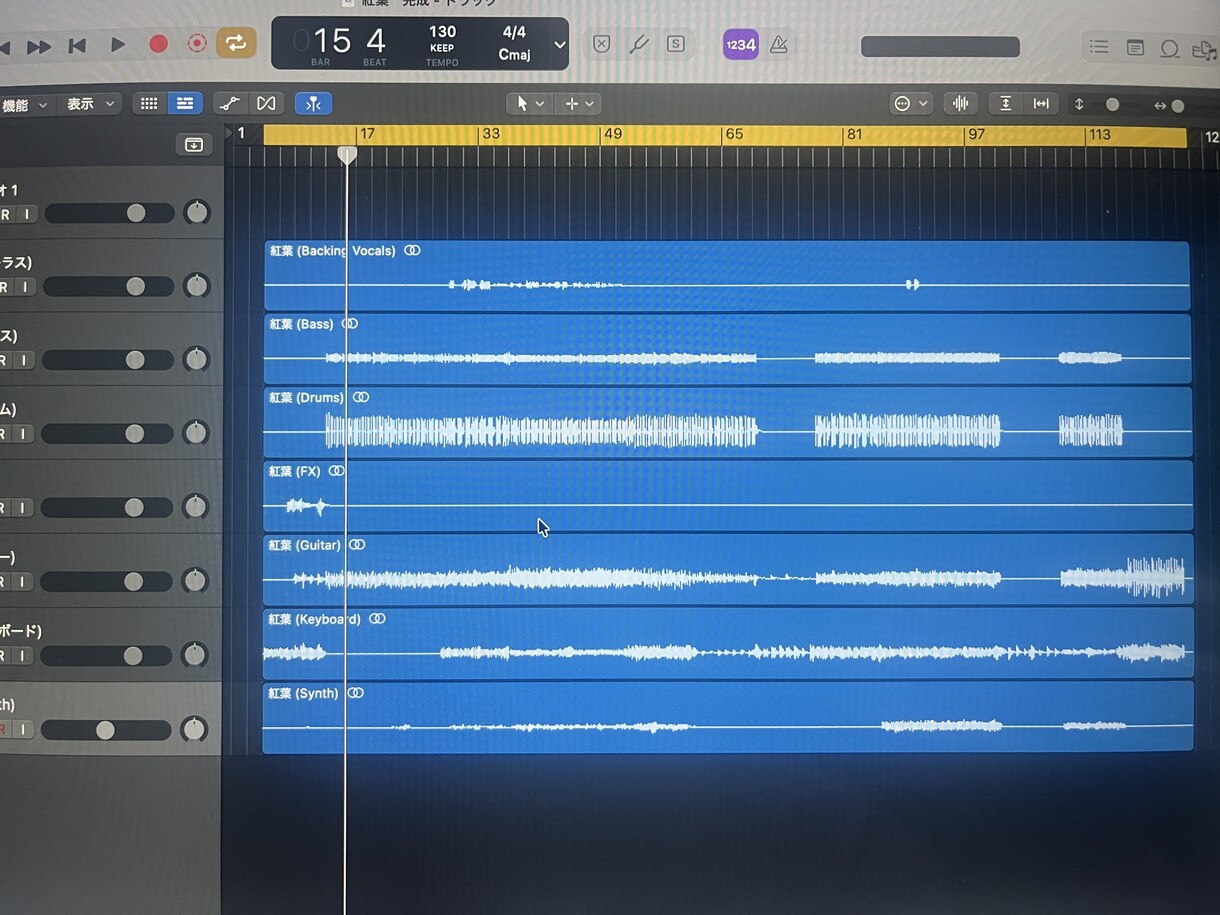Select the 紅葉 (Synth) region
The height and width of the screenshot is (915, 1220).
(x=727, y=717)
